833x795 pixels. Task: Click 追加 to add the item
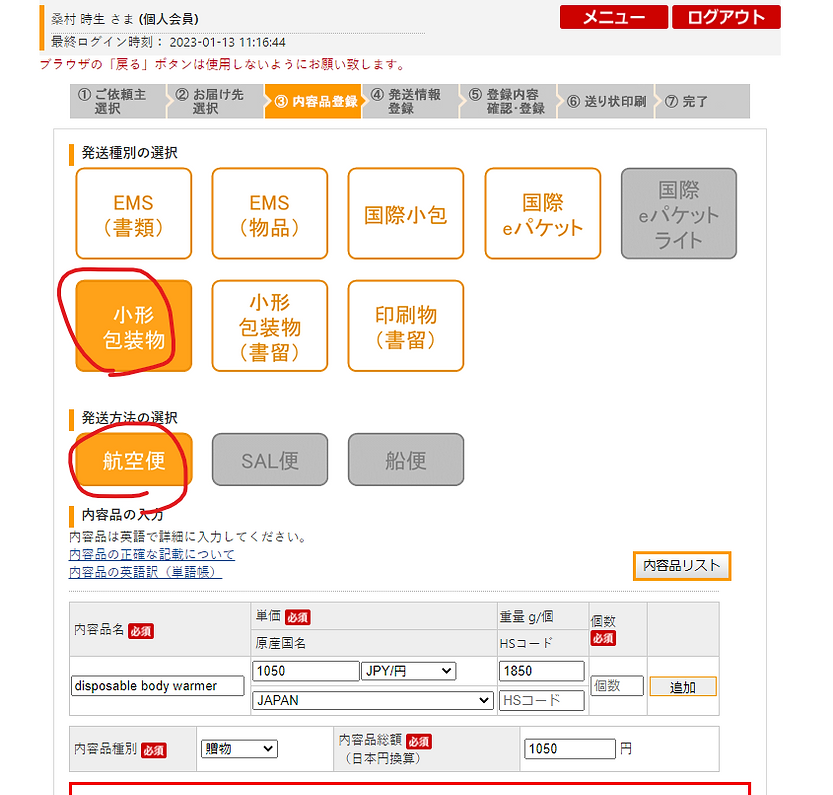point(683,686)
